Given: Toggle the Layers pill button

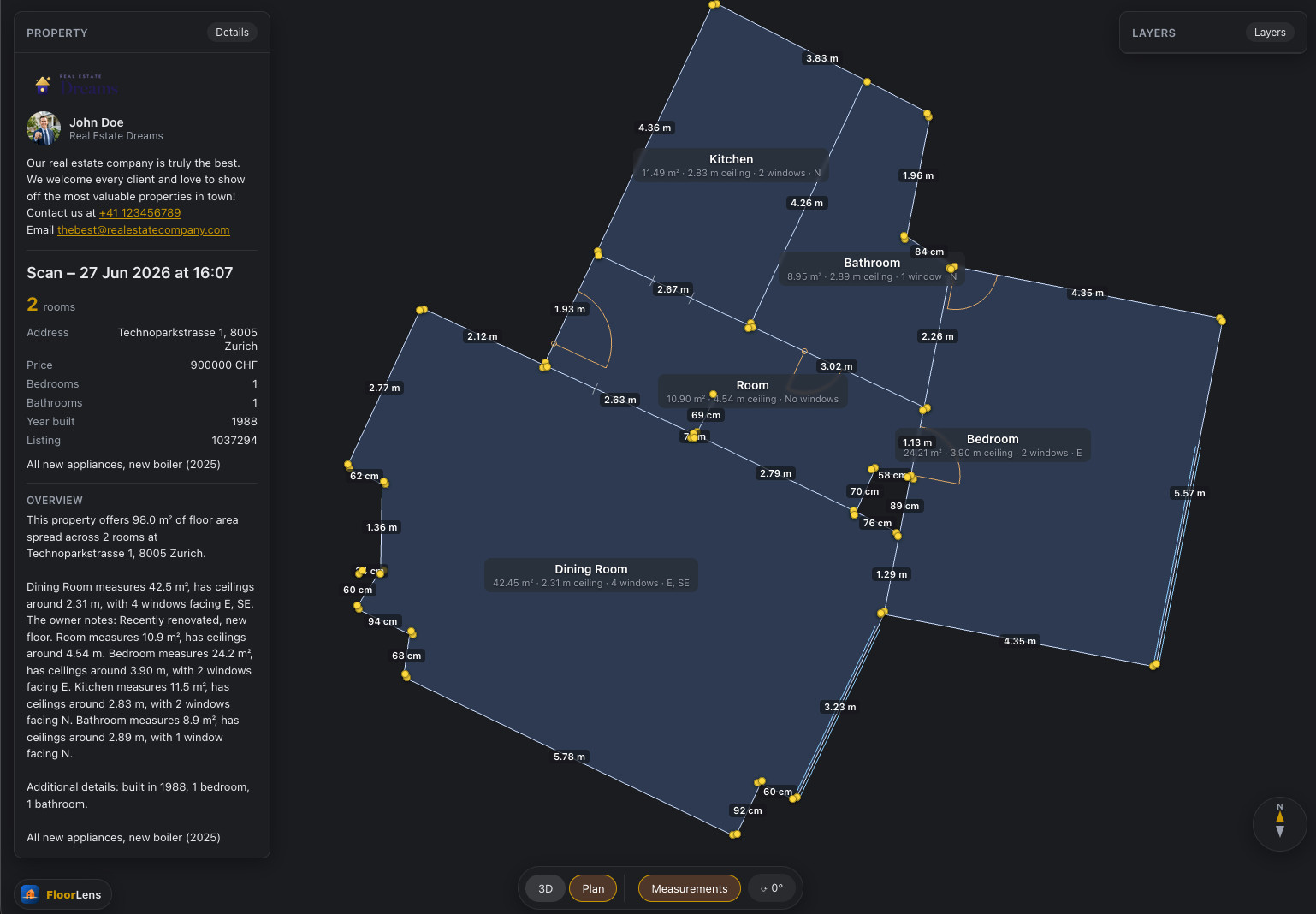Looking at the screenshot, I should pyautogui.click(x=1270, y=33).
